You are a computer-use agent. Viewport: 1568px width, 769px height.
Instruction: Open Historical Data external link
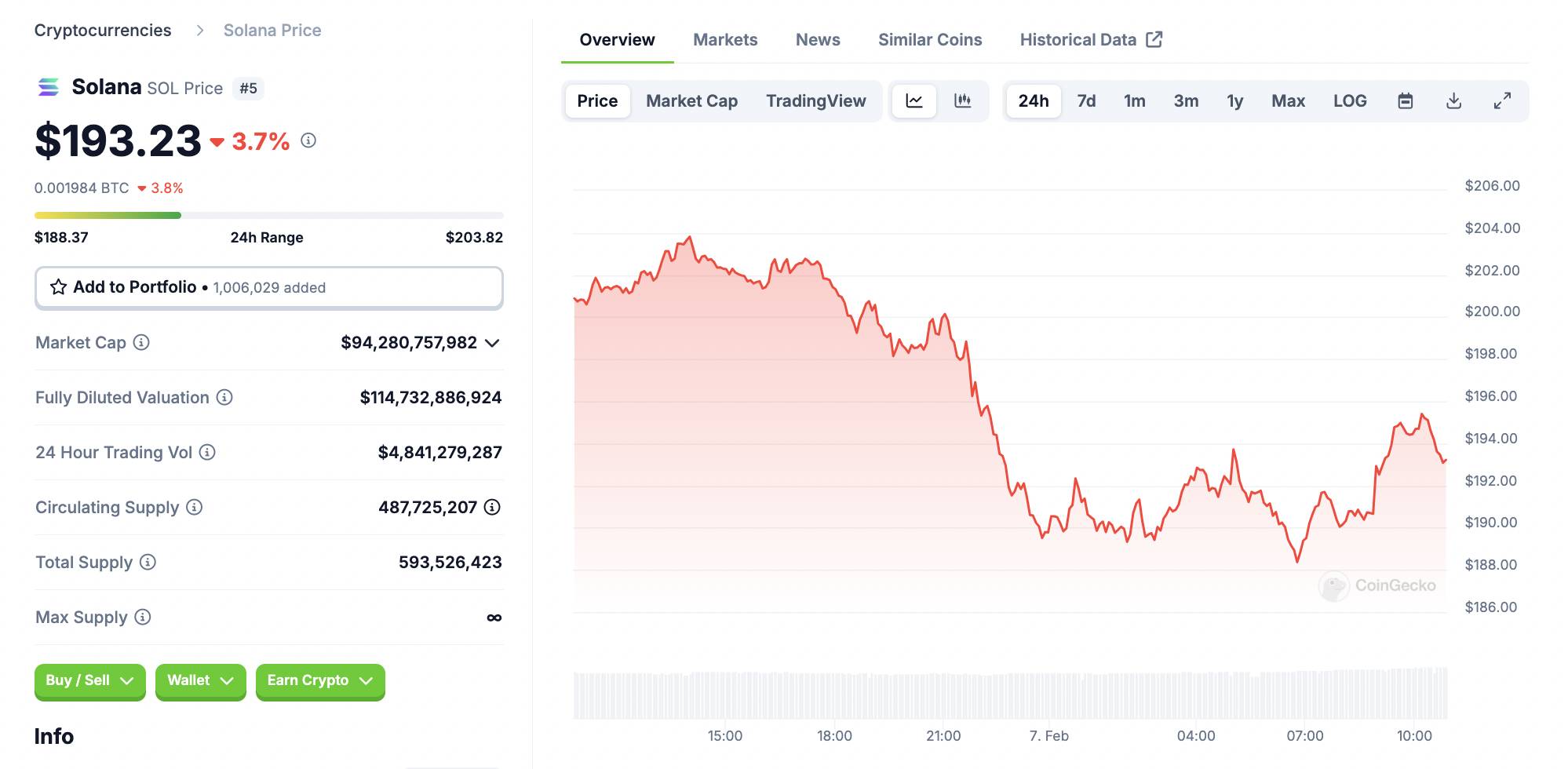(1091, 40)
